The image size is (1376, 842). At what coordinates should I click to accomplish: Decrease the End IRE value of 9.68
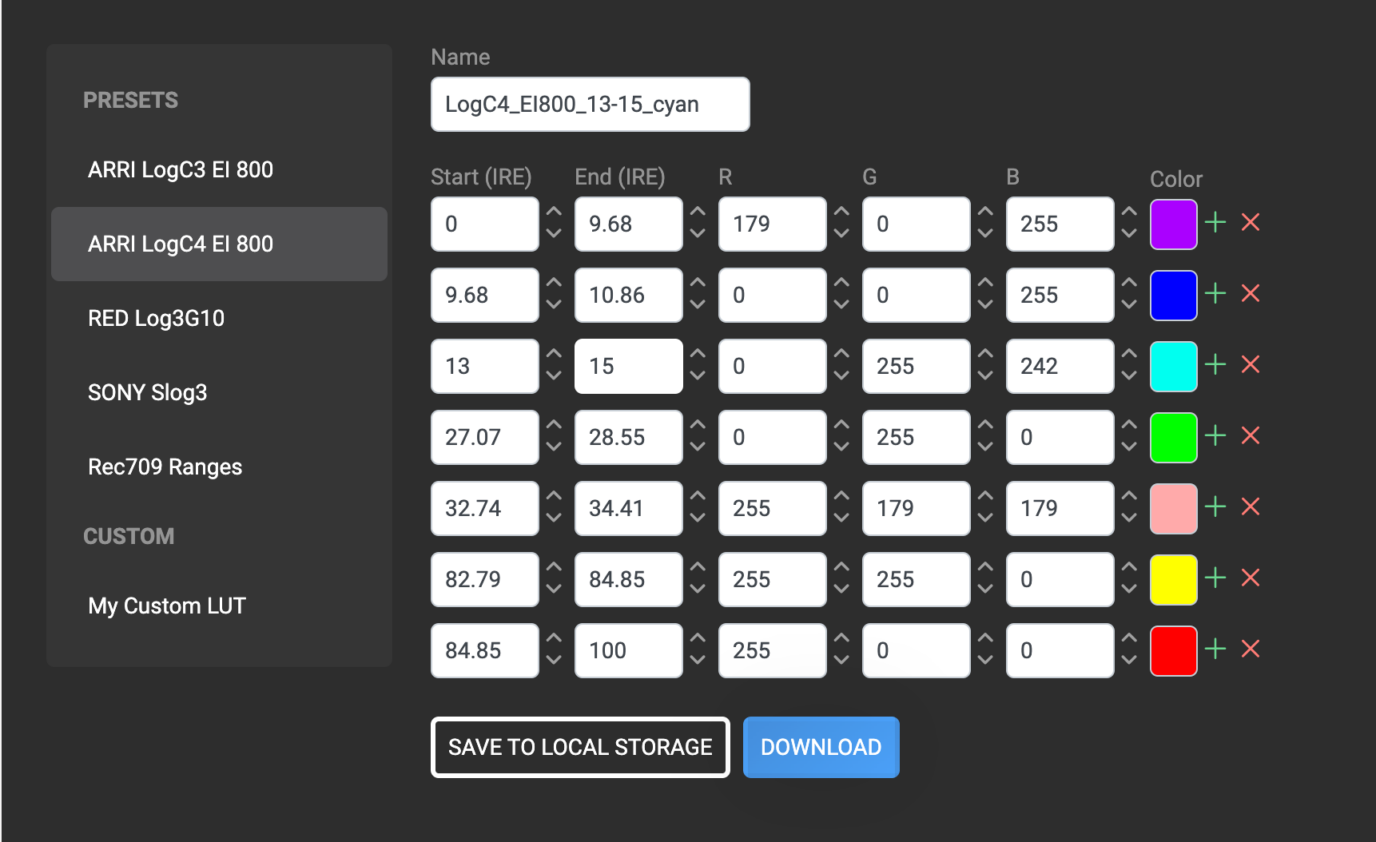pyautogui.click(x=698, y=234)
